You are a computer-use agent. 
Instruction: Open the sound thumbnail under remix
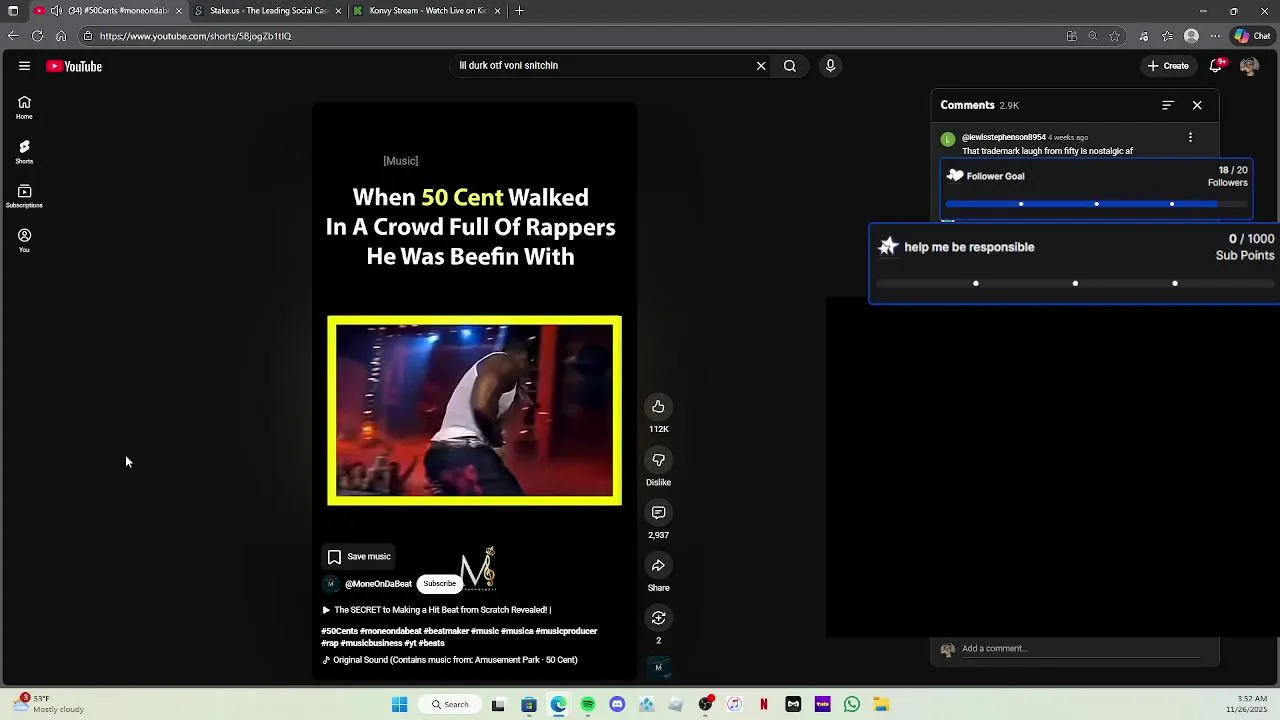point(658,667)
